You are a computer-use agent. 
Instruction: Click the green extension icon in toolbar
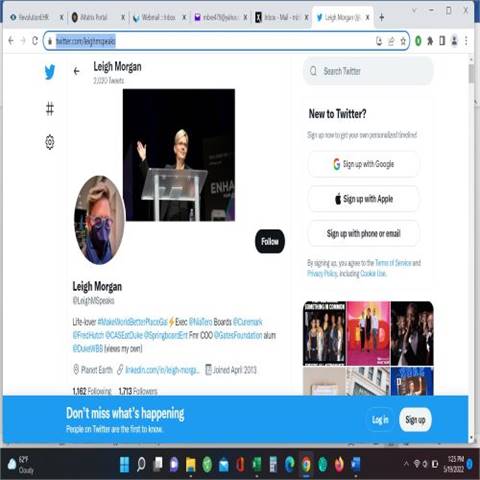click(x=418, y=41)
